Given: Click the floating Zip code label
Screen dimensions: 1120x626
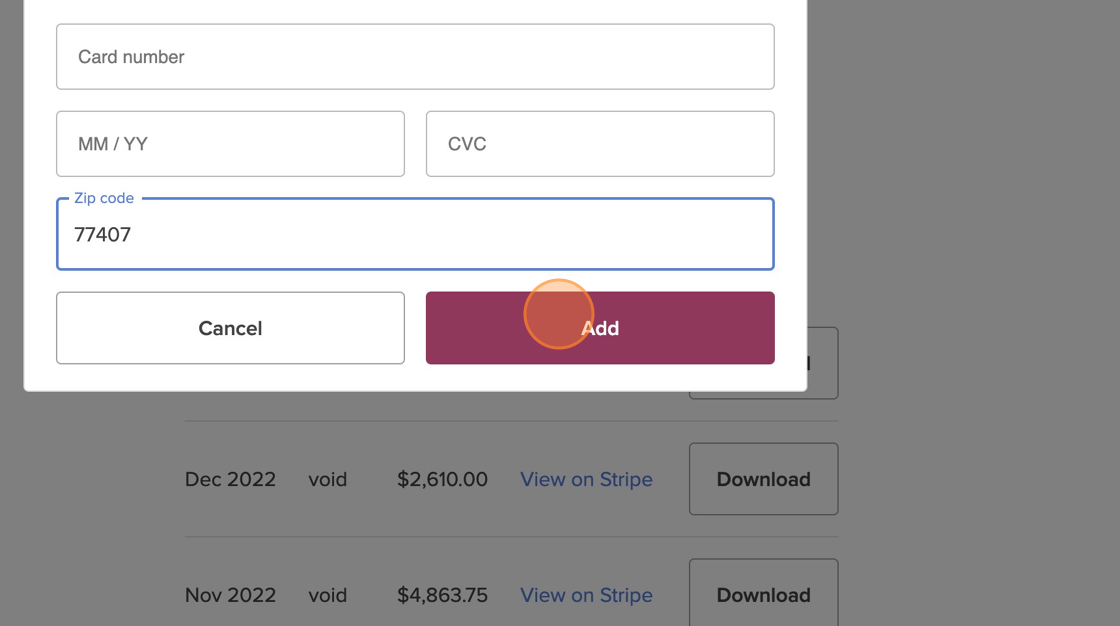Looking at the screenshot, I should 104,198.
